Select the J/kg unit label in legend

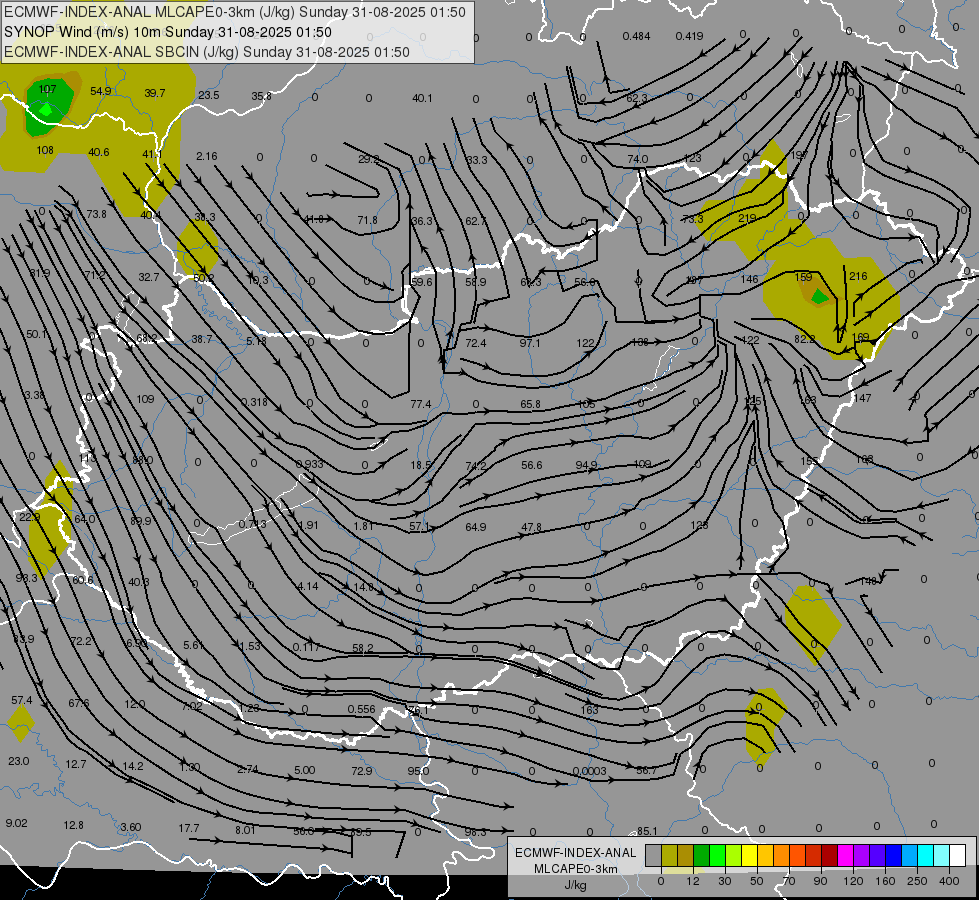(x=575, y=885)
